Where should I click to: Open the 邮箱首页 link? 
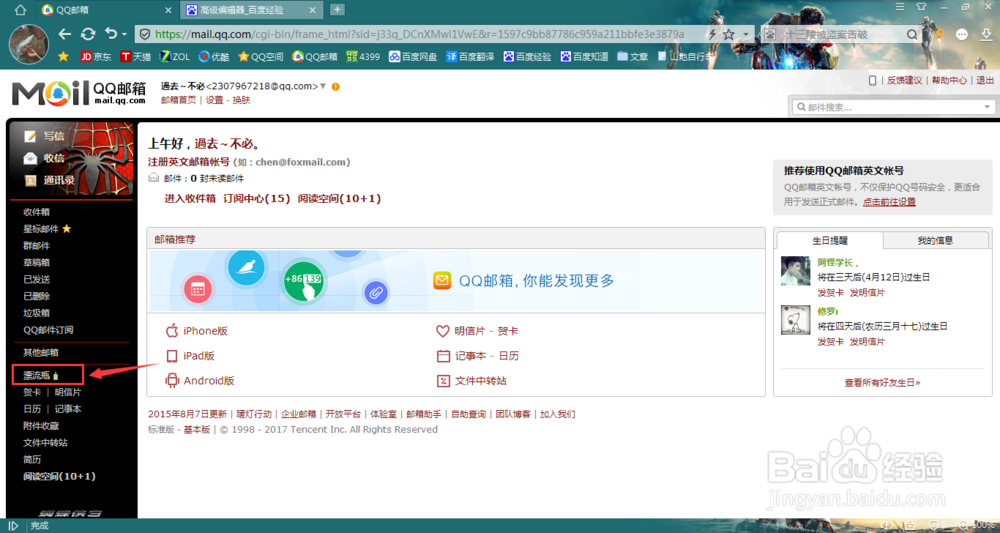179,100
